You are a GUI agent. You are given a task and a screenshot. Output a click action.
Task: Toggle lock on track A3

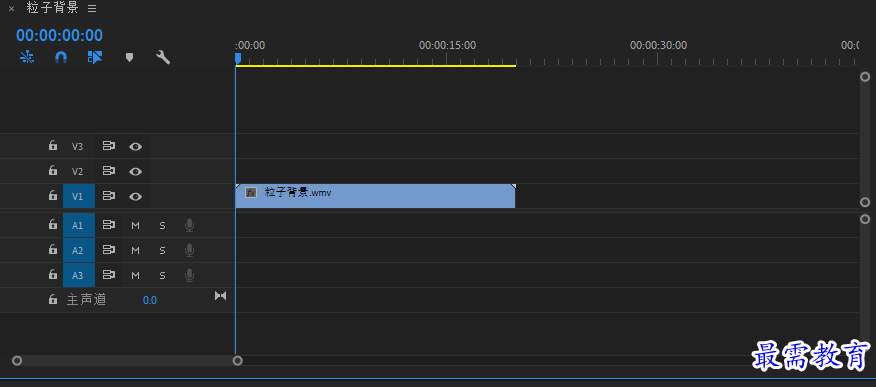coord(53,275)
